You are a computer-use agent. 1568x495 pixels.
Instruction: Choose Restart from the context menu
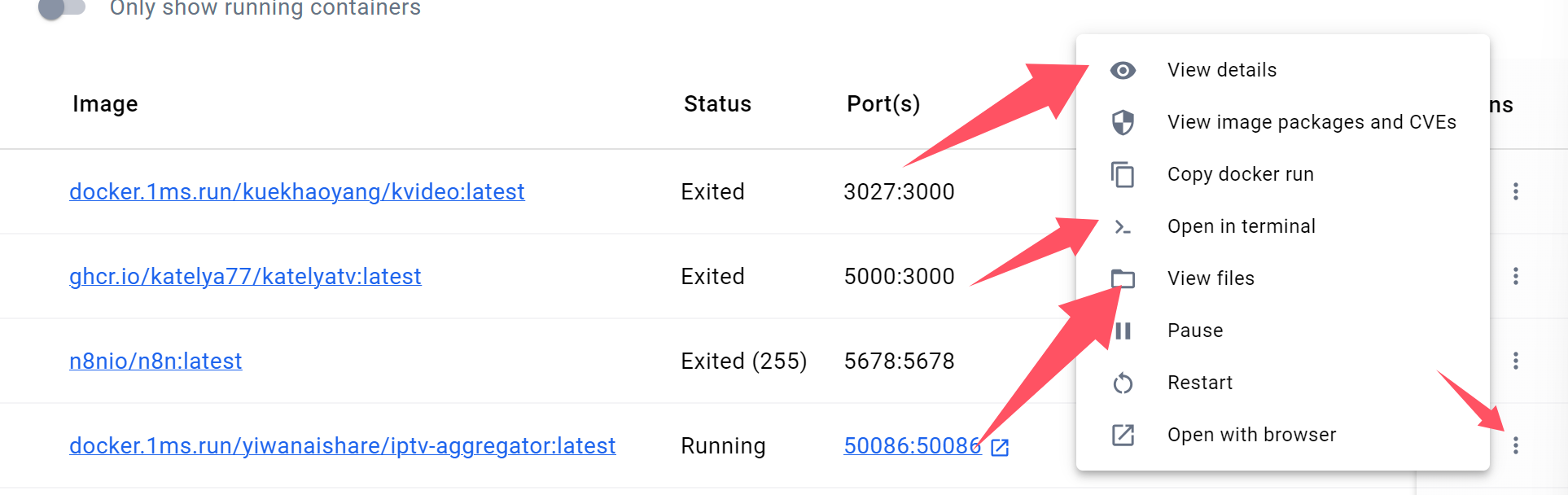click(1199, 383)
